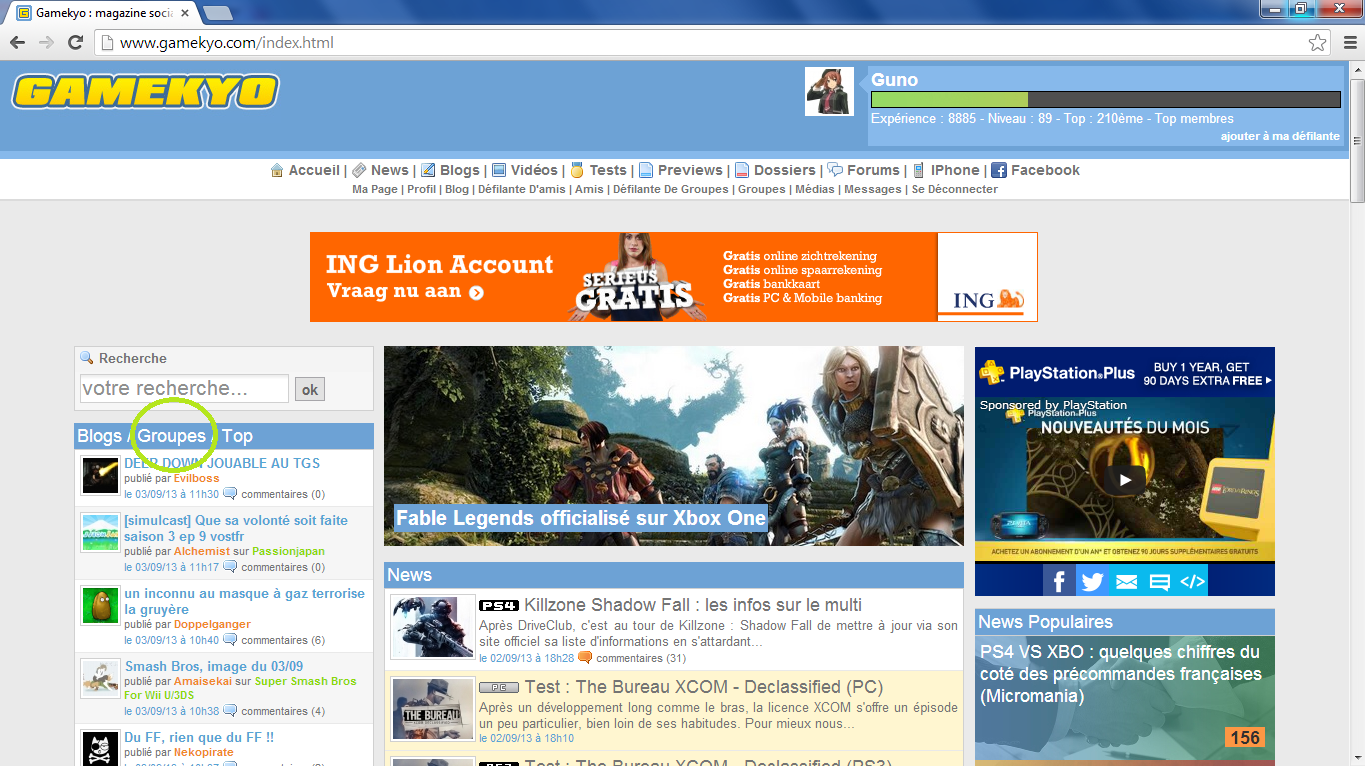Open the PS4 VS XBO popular news
The image size is (1365, 766).
point(1121,674)
